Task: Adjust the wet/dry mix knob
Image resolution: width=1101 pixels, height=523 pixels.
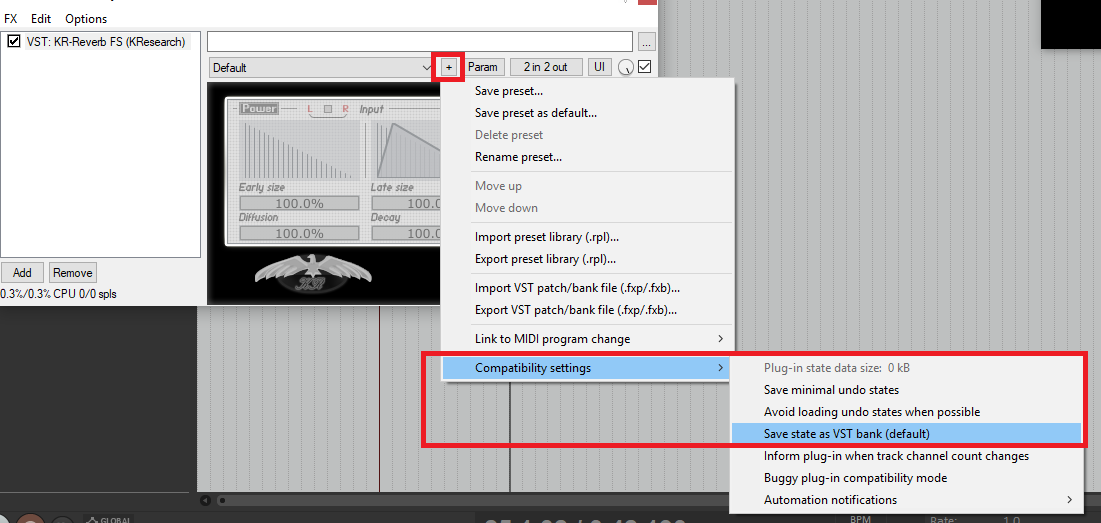Action: [626, 67]
